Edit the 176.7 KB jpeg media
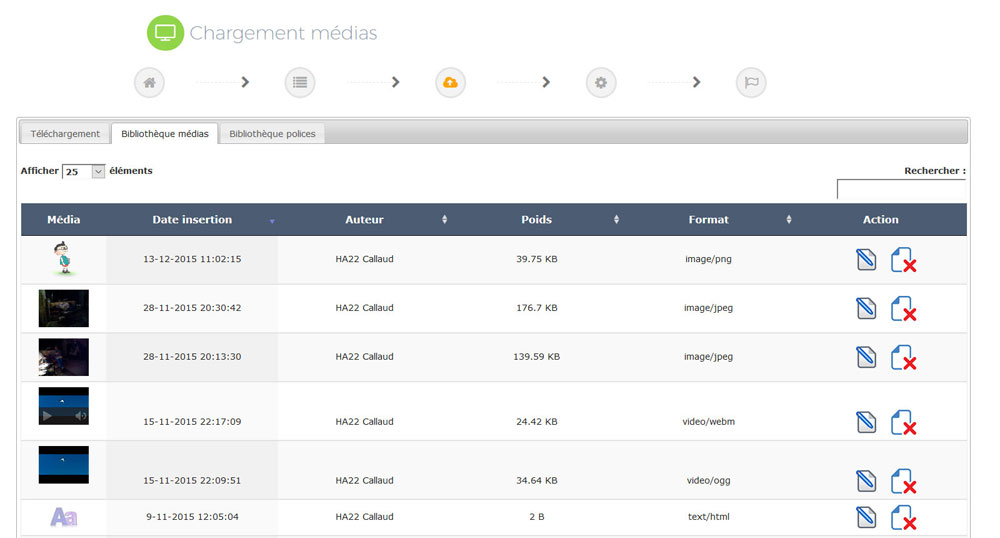The width and height of the screenshot is (1000, 538). [866, 309]
